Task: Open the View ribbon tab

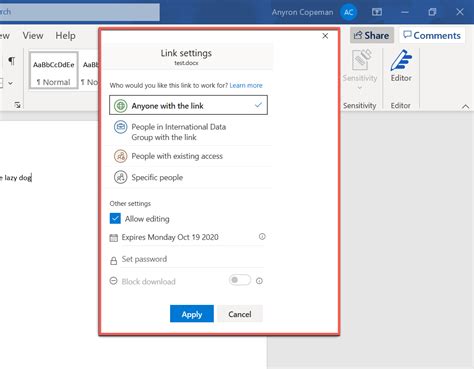Action: coord(33,35)
